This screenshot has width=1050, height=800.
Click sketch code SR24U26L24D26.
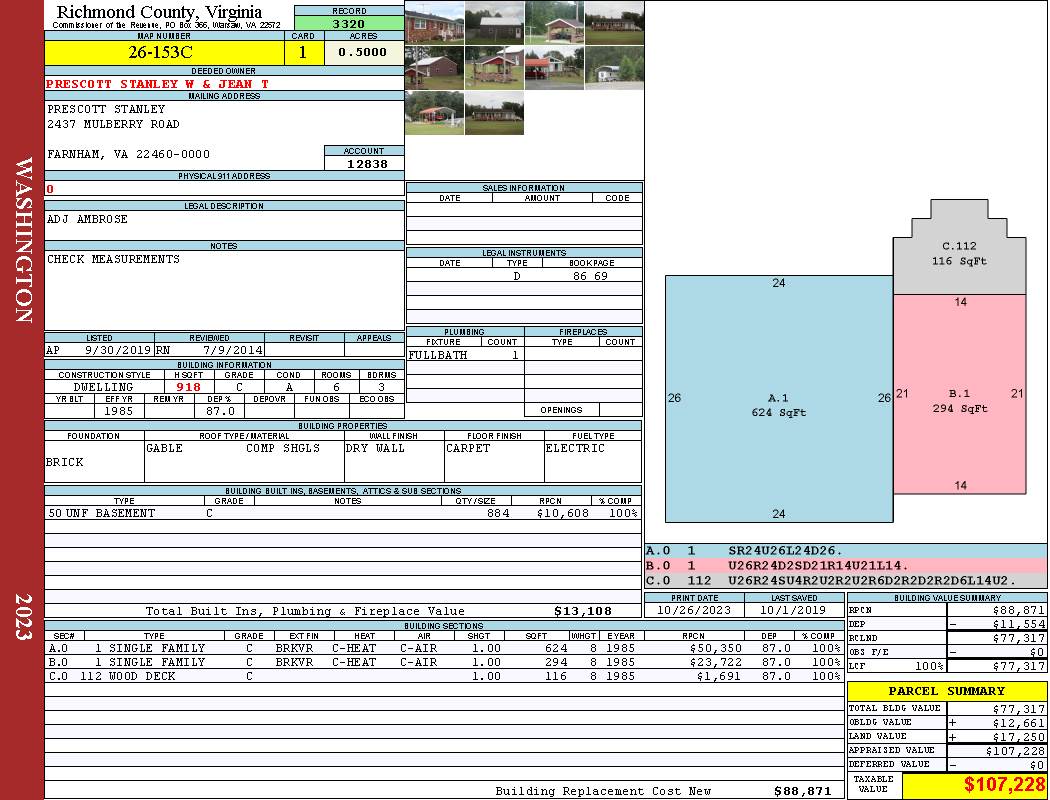tap(785, 551)
